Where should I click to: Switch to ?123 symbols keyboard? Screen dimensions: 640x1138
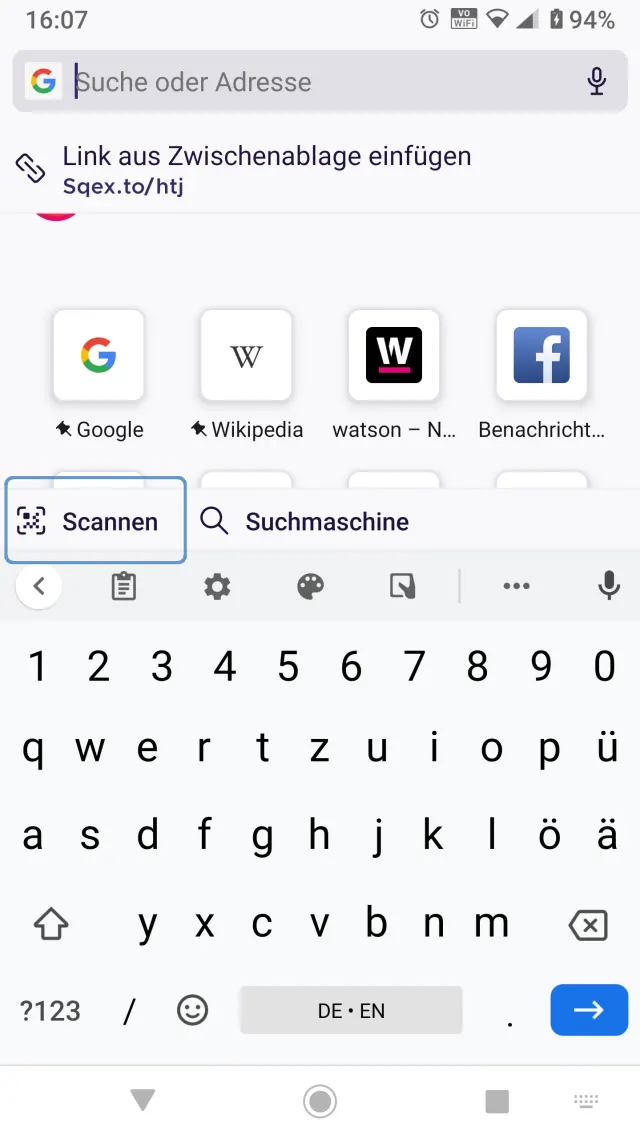50,1010
